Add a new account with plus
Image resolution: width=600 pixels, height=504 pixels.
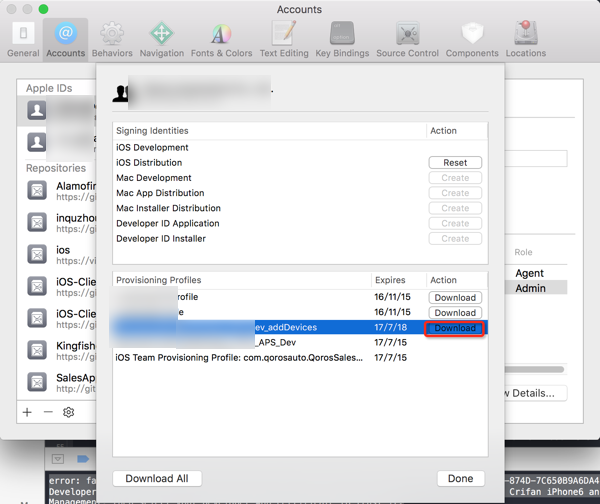click(27, 412)
